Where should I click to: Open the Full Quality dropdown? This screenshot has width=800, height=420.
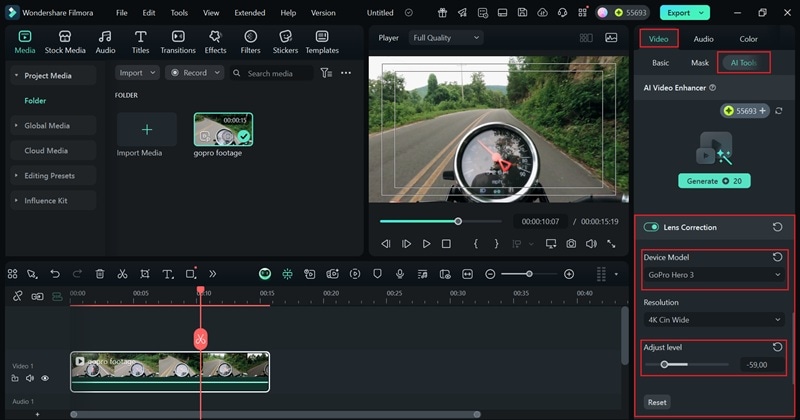coord(446,38)
